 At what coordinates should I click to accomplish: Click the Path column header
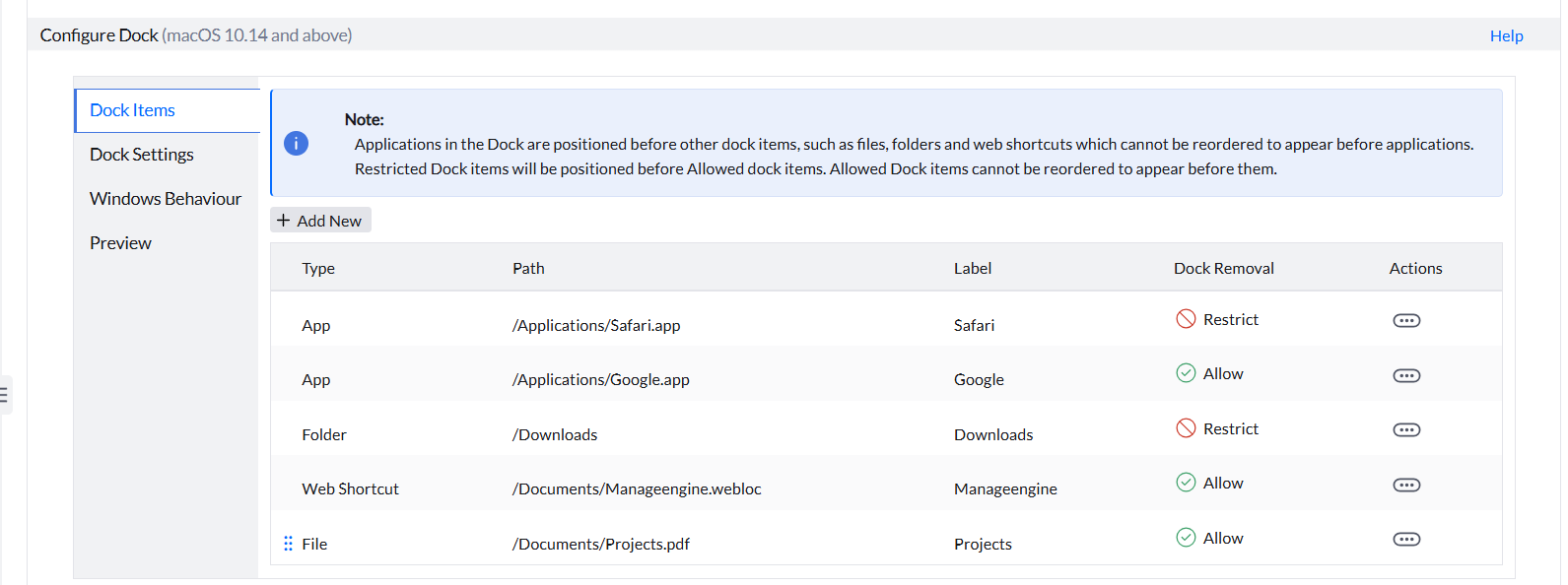(528, 268)
